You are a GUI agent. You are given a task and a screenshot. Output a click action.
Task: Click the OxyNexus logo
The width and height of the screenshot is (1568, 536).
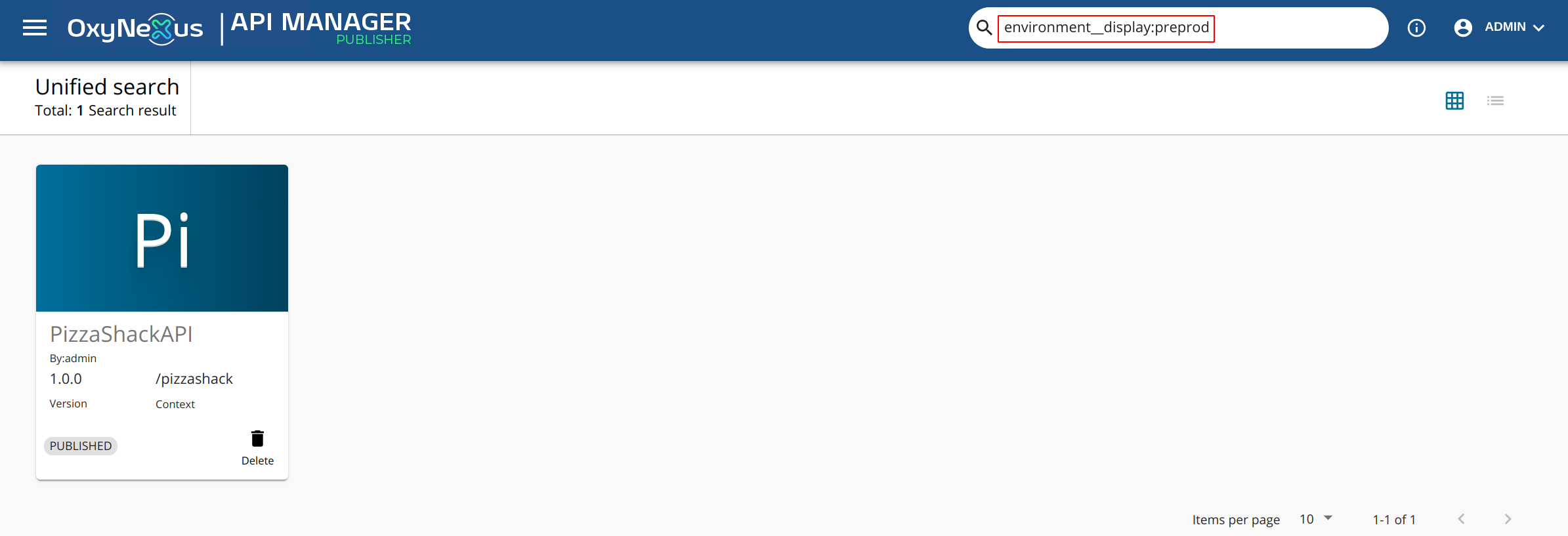click(x=135, y=29)
